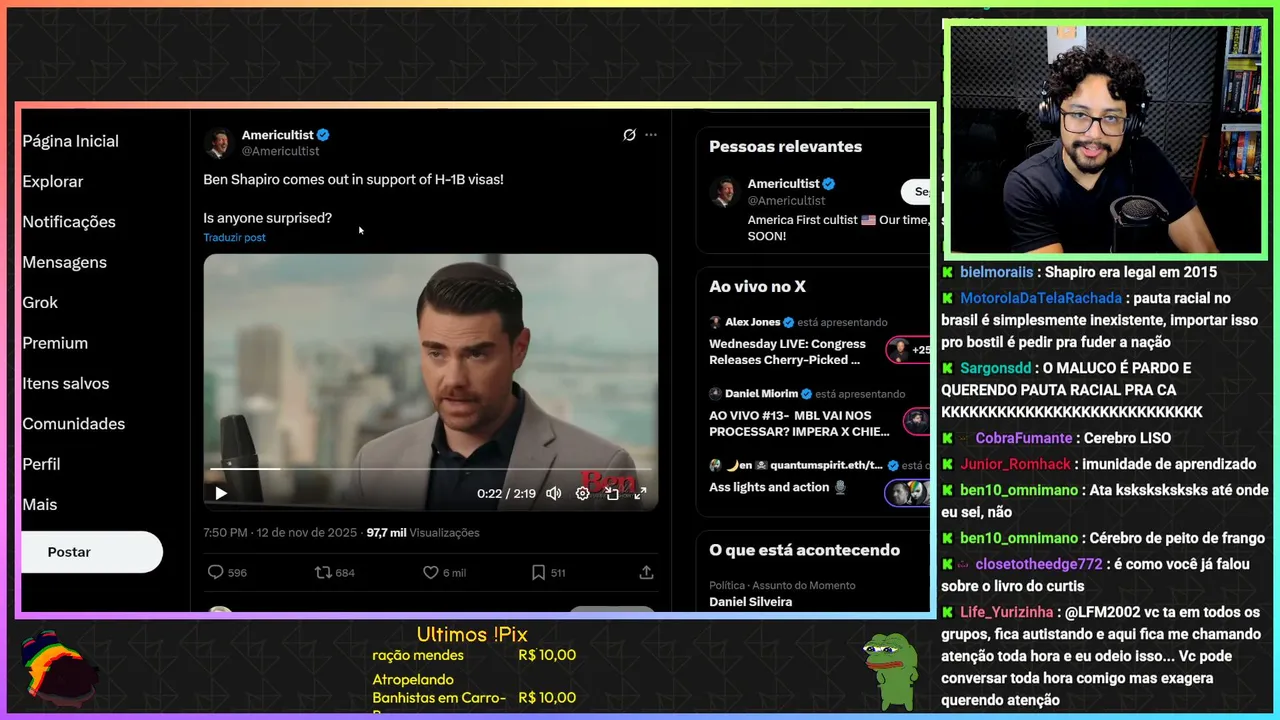1280x720 pixels.
Task: Click the Grok explain icon on post
Action: click(629, 135)
